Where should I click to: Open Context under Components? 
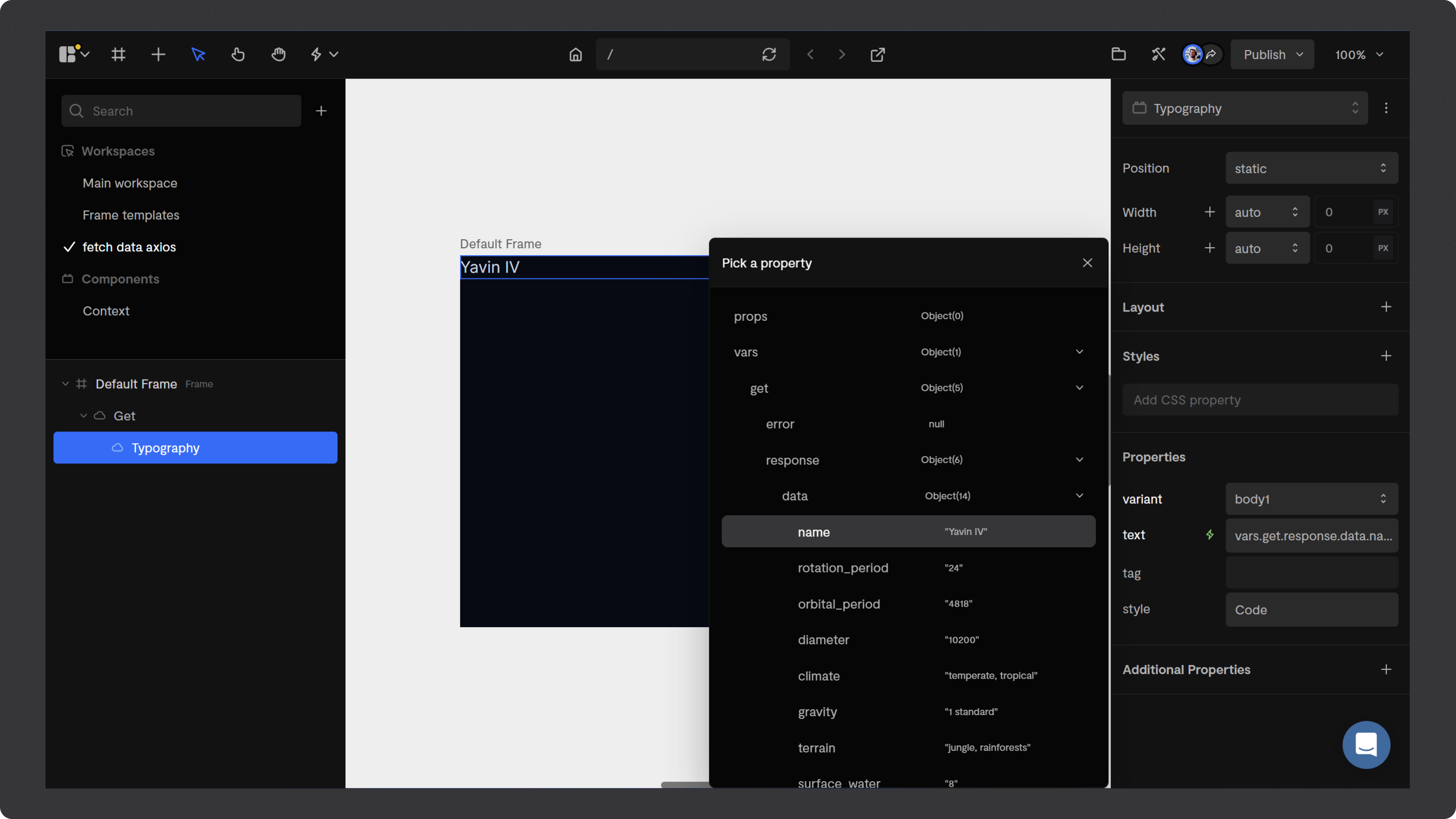click(x=106, y=311)
